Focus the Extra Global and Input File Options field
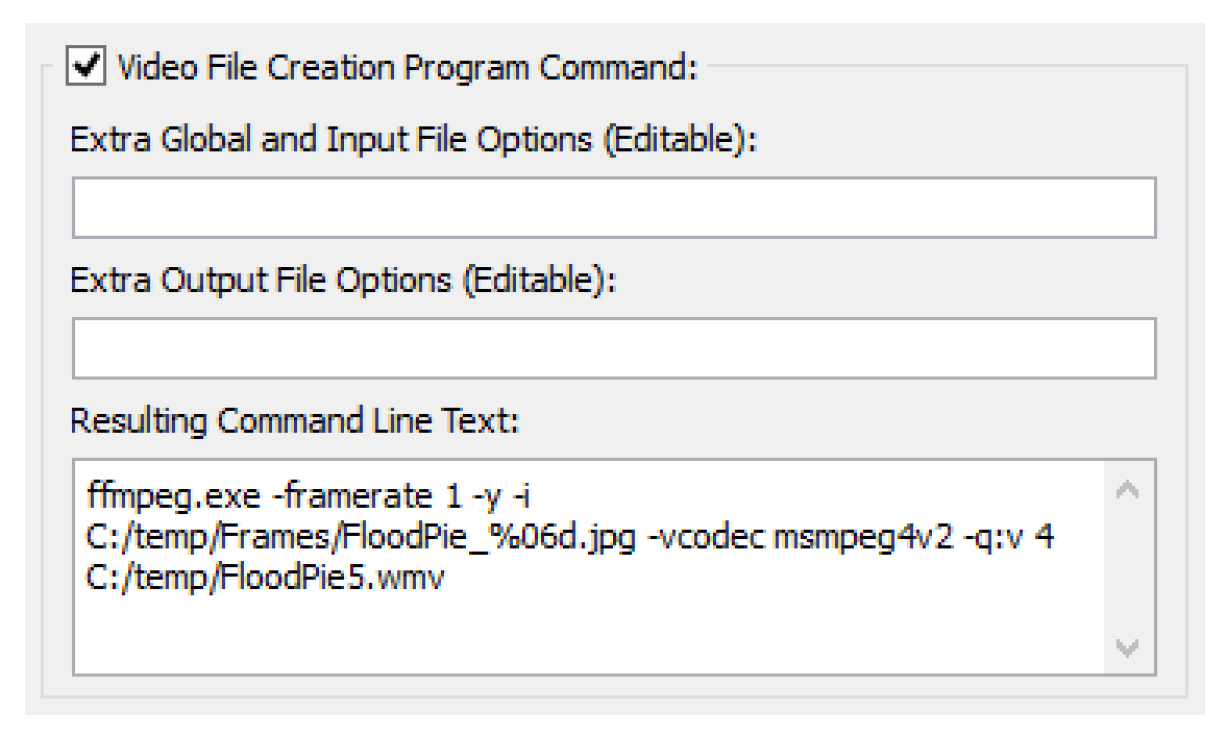Image resolution: width=1230 pixels, height=739 pixels. coord(613,208)
